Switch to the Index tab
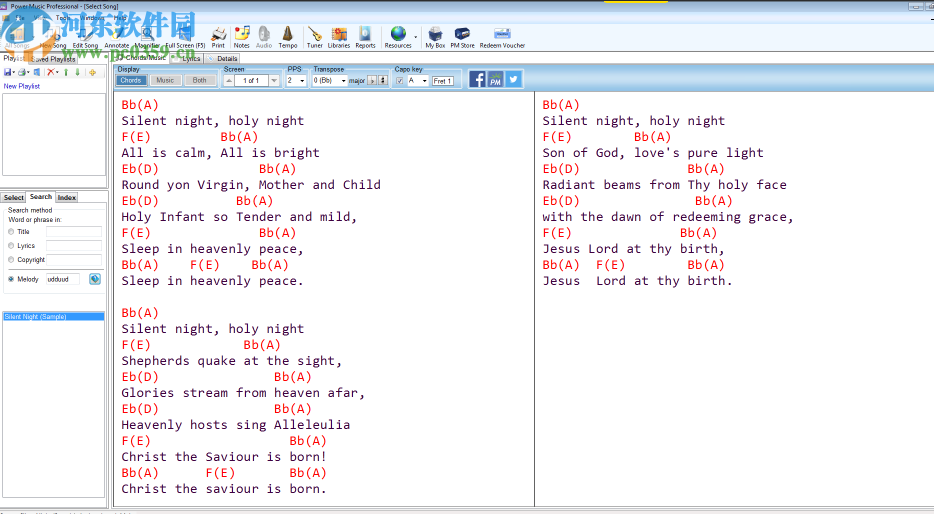 point(67,197)
